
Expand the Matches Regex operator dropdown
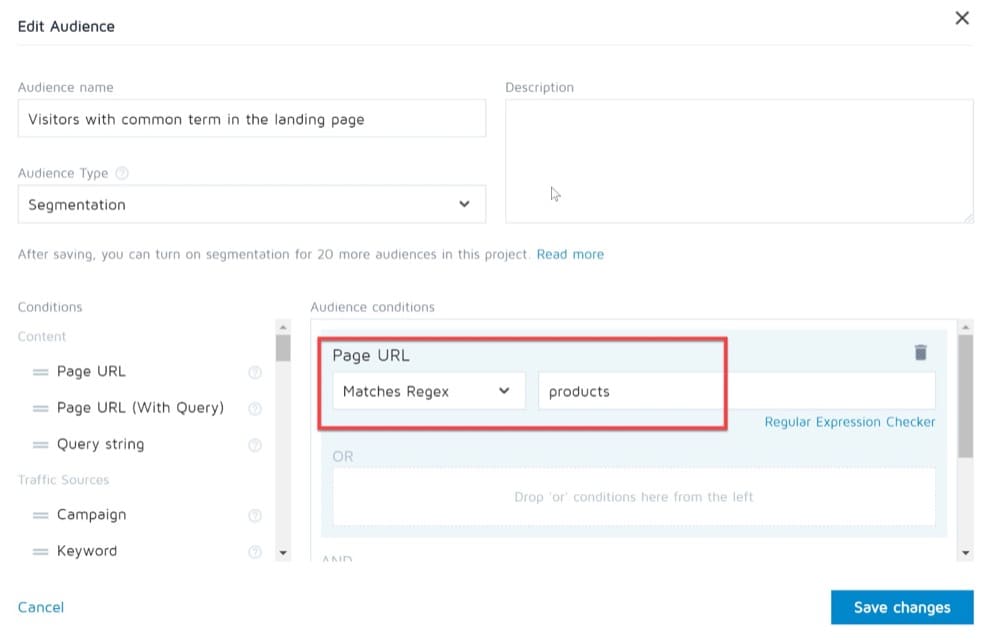point(428,391)
